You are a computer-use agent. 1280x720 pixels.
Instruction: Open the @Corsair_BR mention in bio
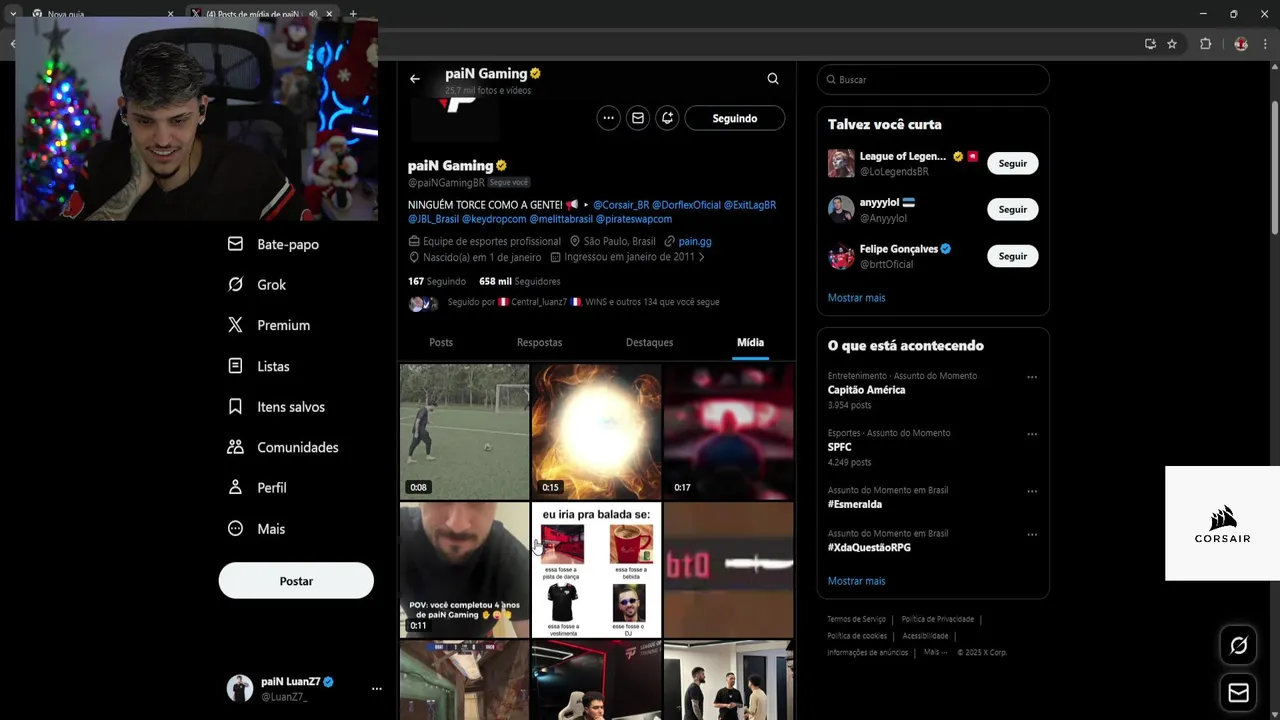[x=621, y=205]
